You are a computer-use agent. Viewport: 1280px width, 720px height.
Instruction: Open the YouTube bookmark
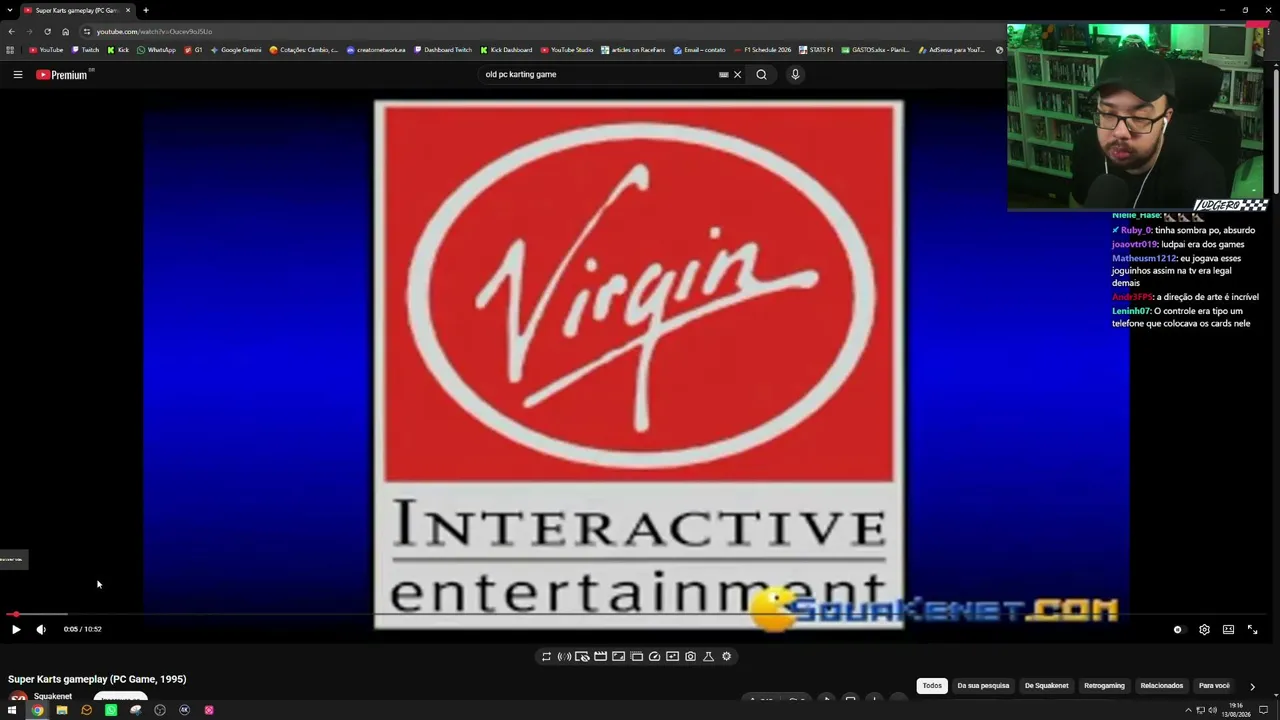click(x=46, y=50)
